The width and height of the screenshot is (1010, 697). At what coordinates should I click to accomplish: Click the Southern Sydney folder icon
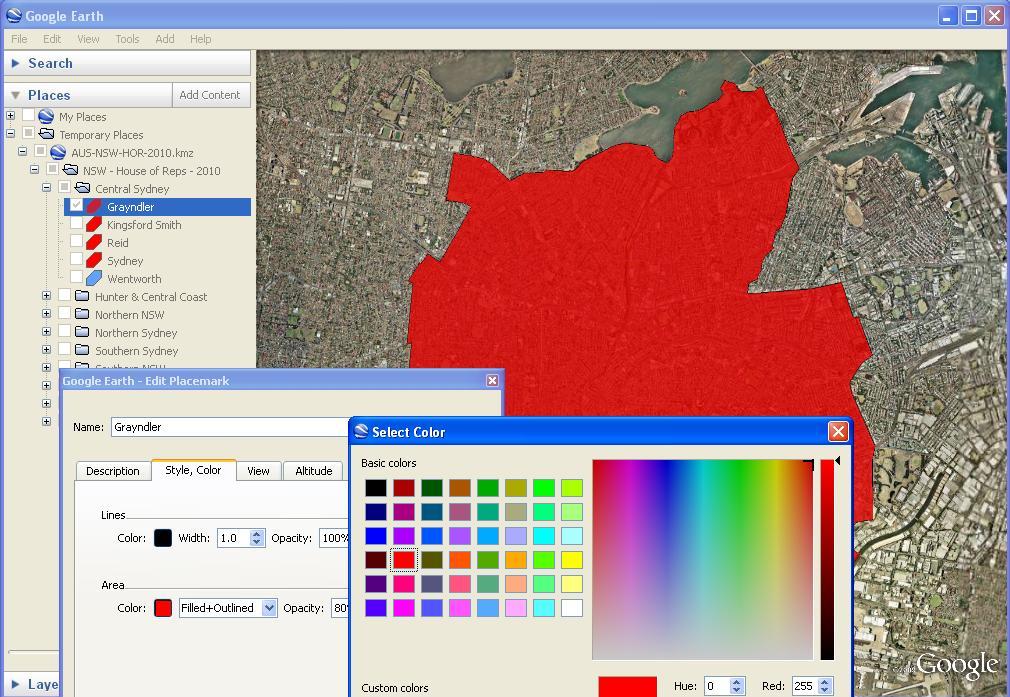pyautogui.click(x=82, y=350)
